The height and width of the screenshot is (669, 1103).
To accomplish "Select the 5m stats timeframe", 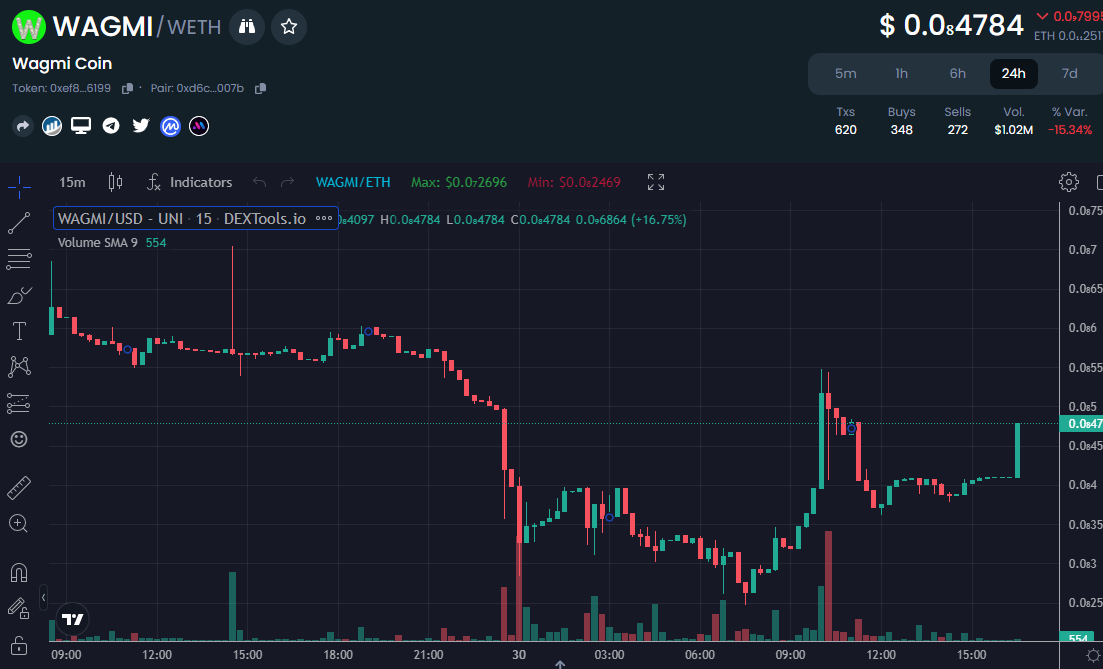I will click(846, 74).
